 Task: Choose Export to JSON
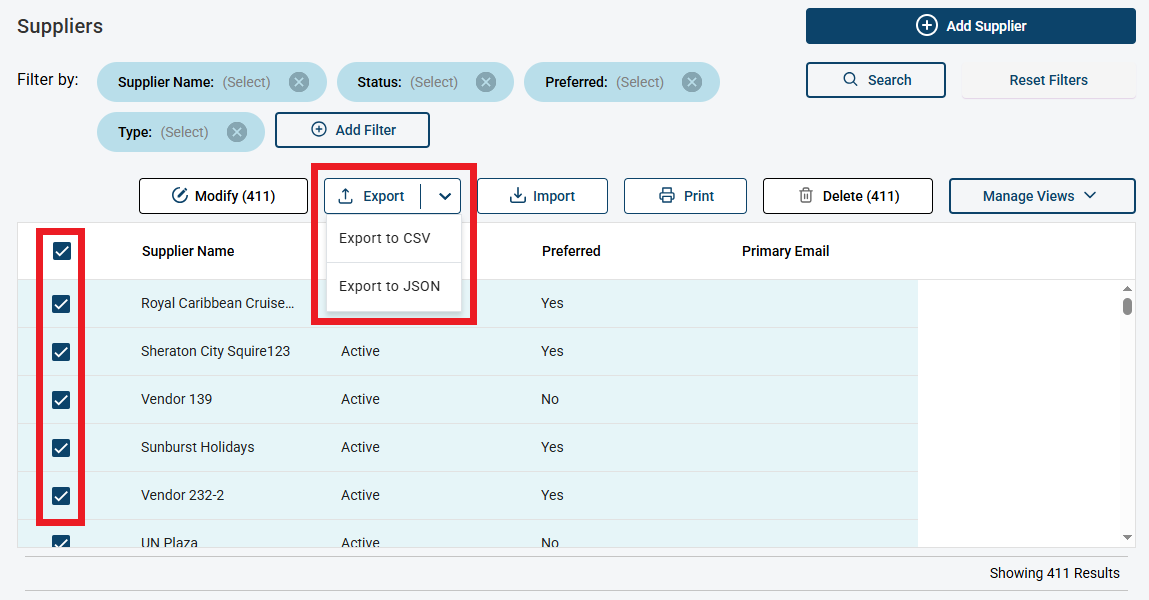[x=394, y=286]
